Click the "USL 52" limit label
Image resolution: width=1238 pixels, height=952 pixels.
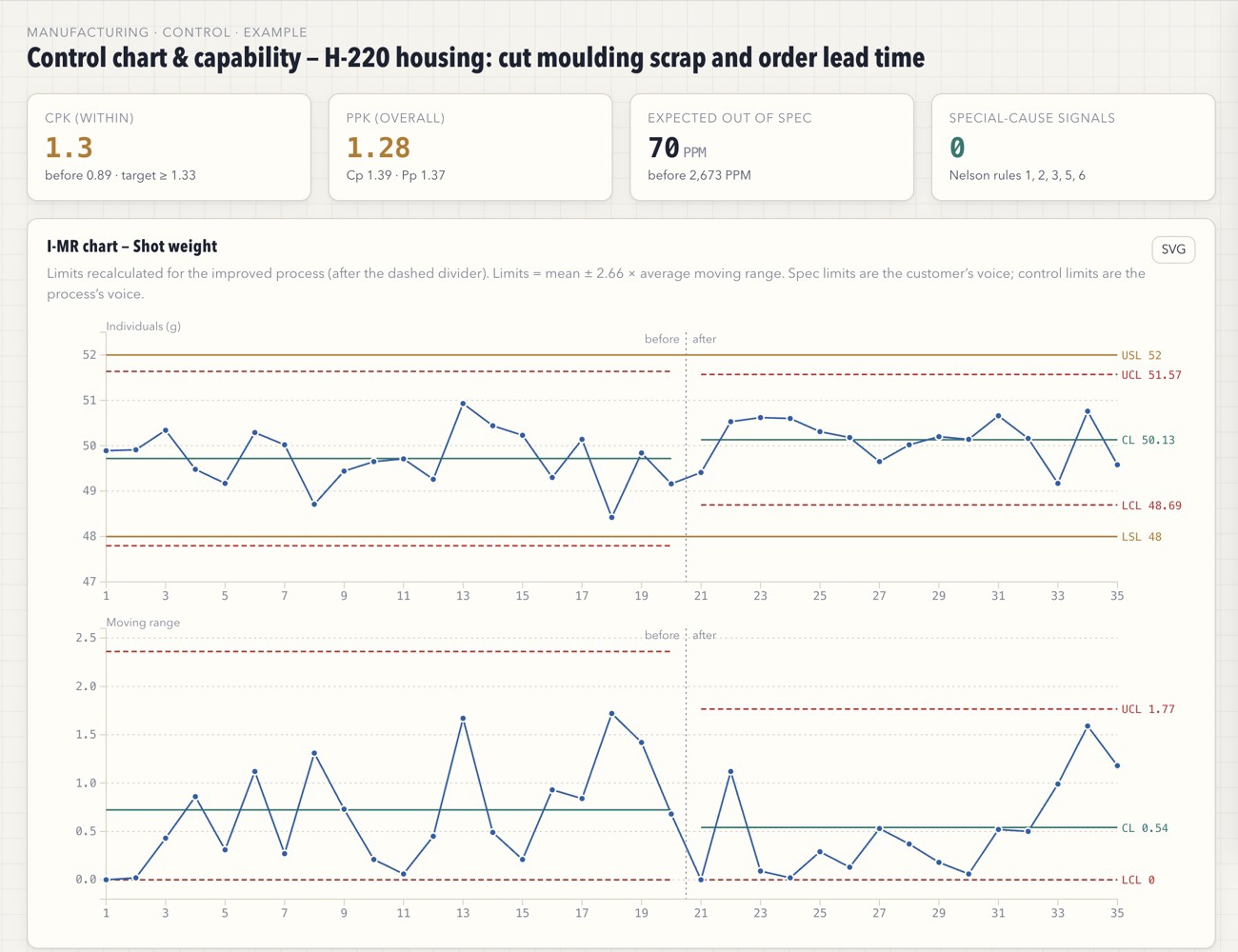tap(1141, 355)
